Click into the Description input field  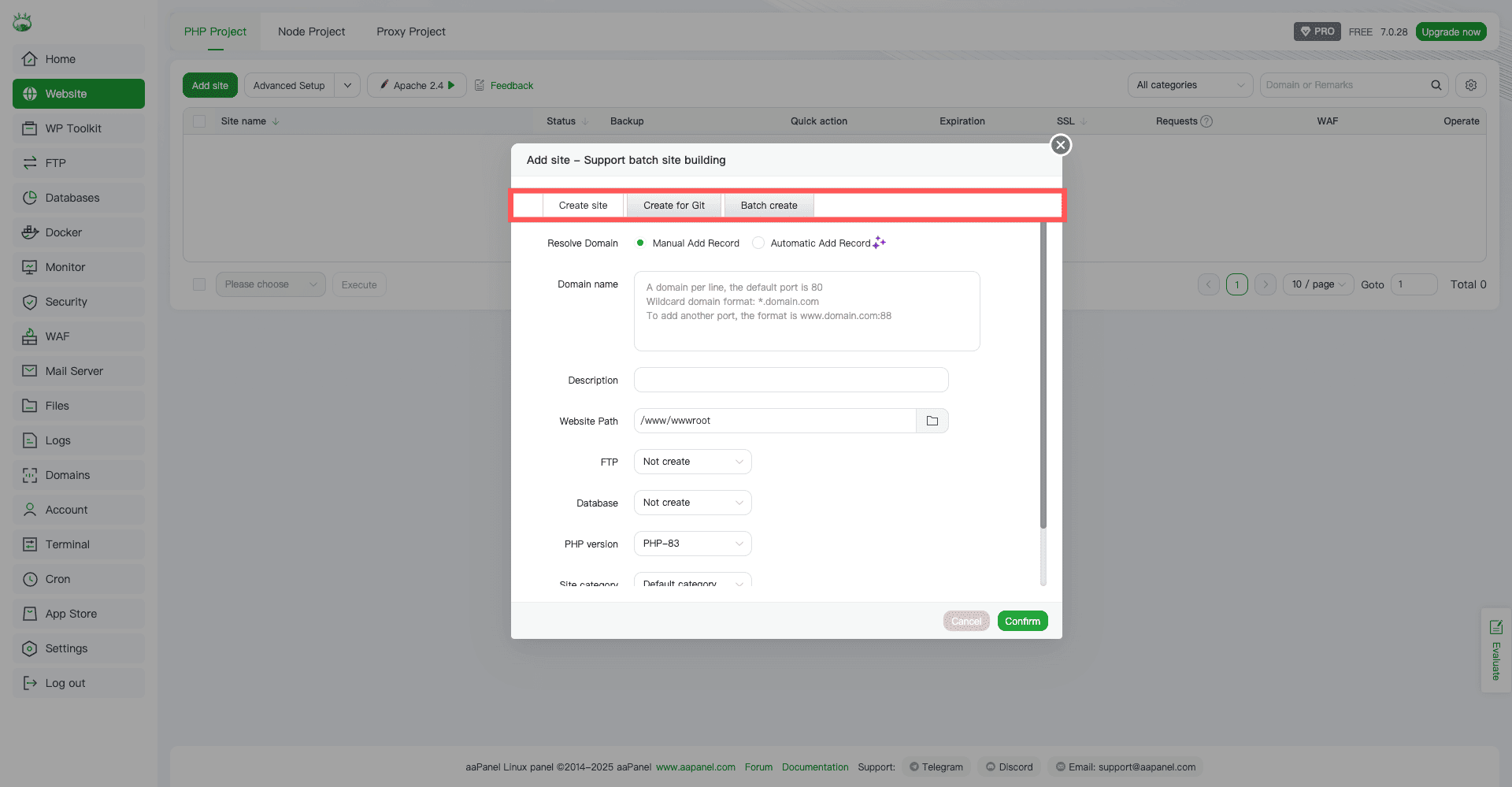[x=791, y=380]
